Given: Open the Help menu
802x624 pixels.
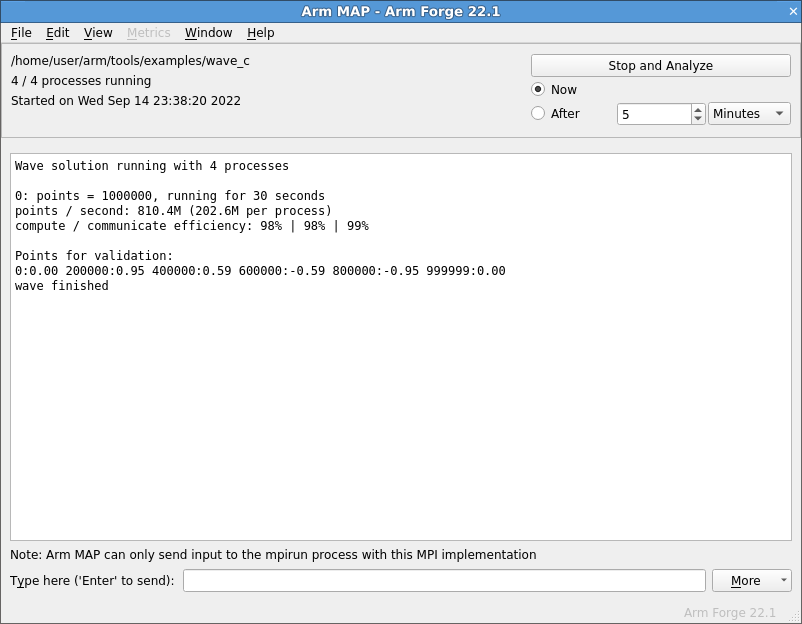Looking at the screenshot, I should [260, 33].
